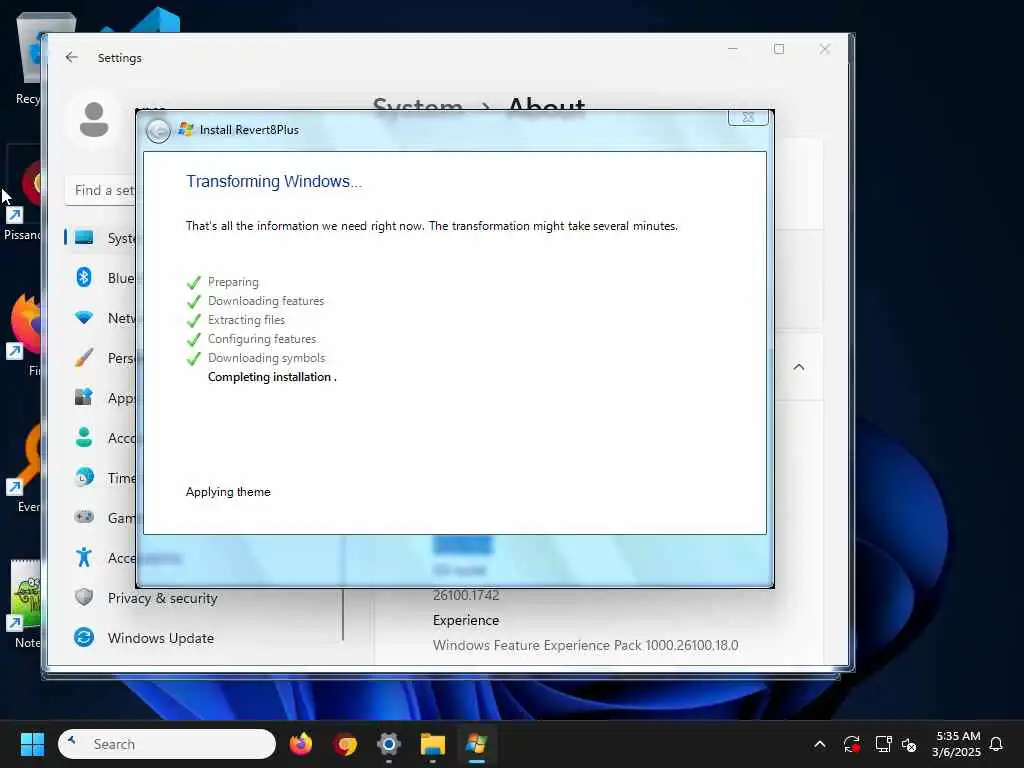
Task: Open System category icon in Settings sidebar
Action: click(x=84, y=238)
